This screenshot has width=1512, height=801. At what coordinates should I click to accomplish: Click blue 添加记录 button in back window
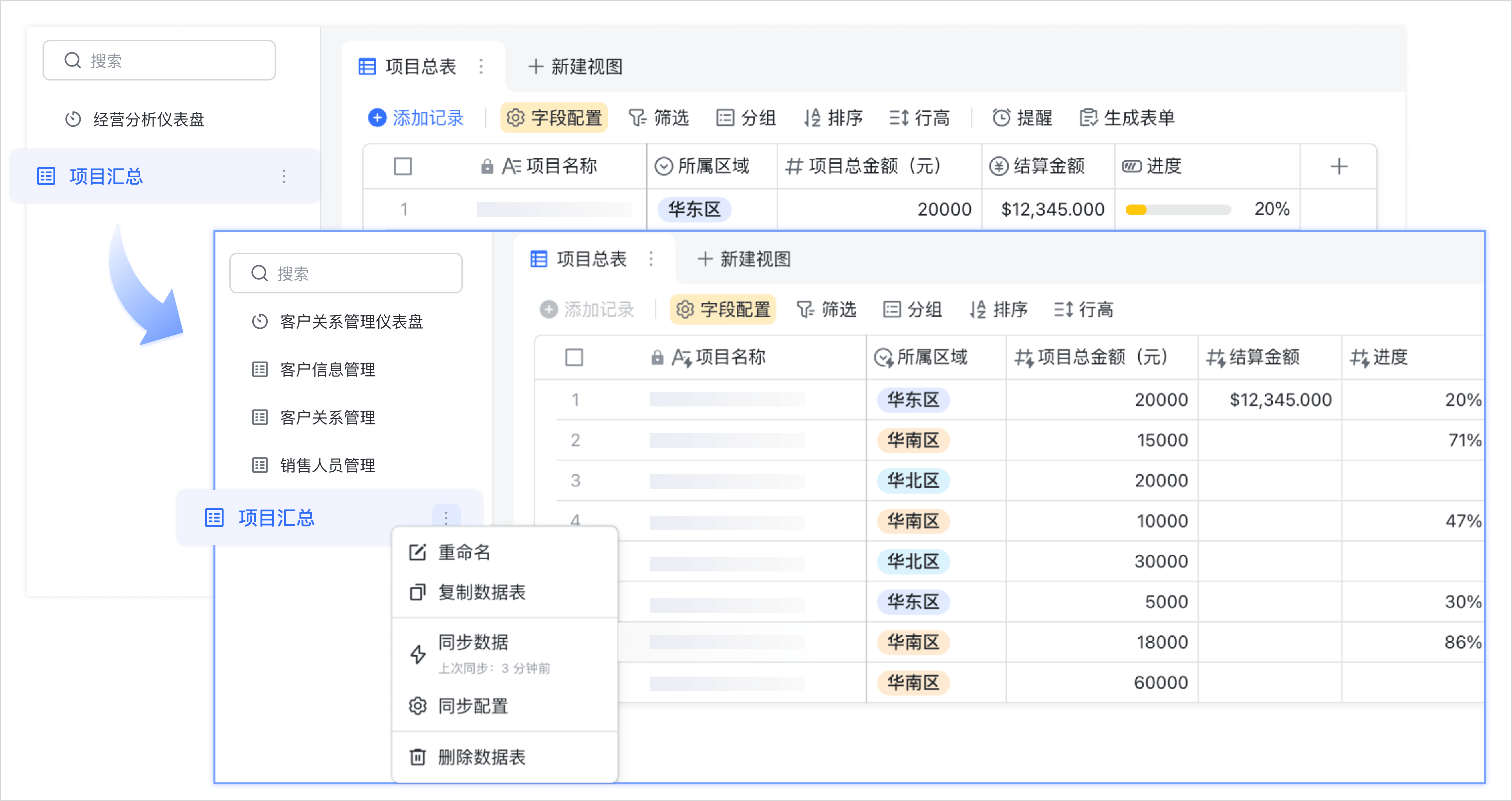point(416,118)
